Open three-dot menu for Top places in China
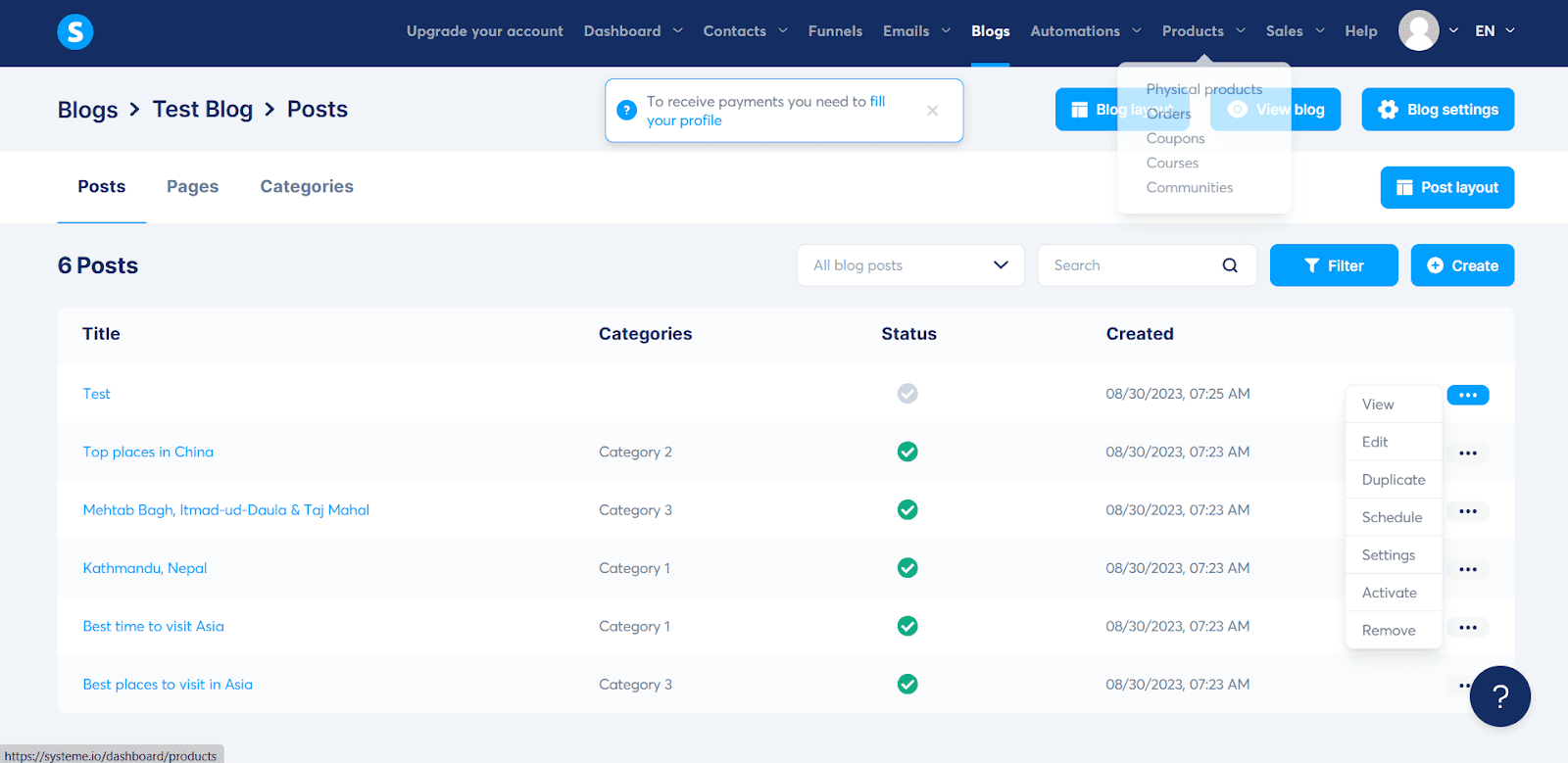1568x763 pixels. [1467, 453]
